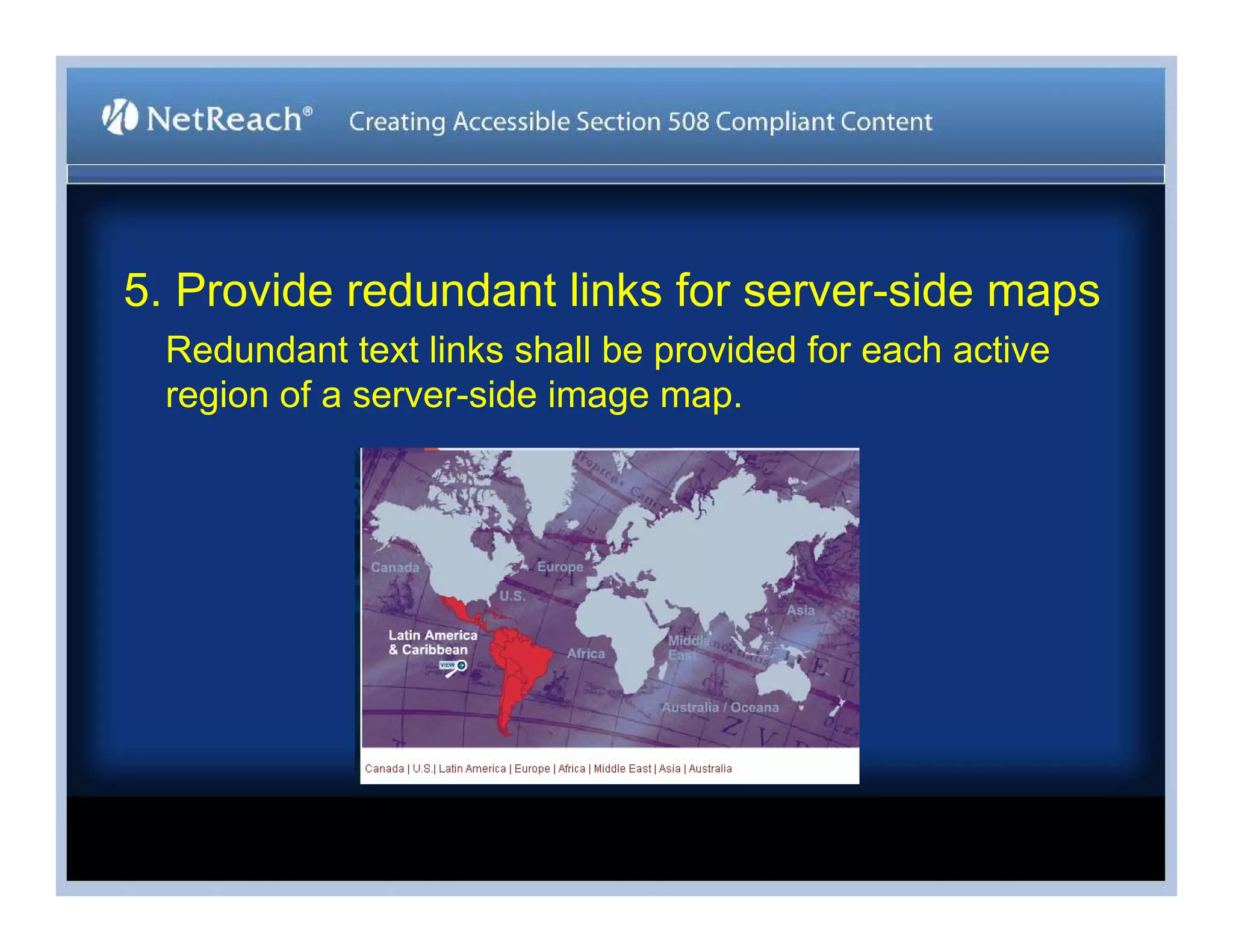Select the Canada label on the map
This screenshot has width=1233, height=952.
(x=395, y=567)
